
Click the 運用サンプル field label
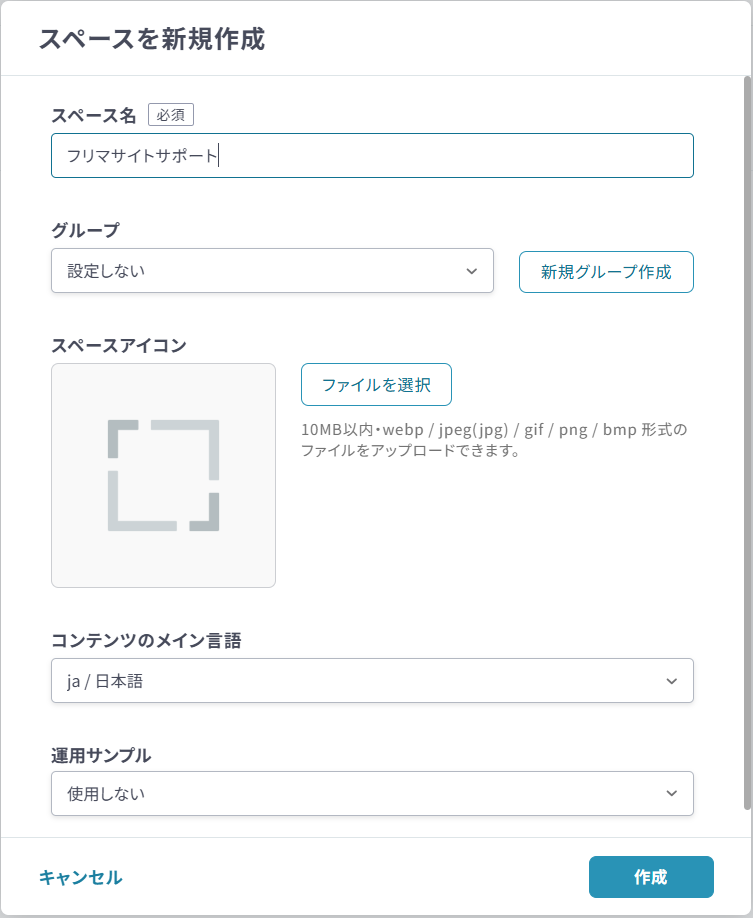(x=101, y=754)
